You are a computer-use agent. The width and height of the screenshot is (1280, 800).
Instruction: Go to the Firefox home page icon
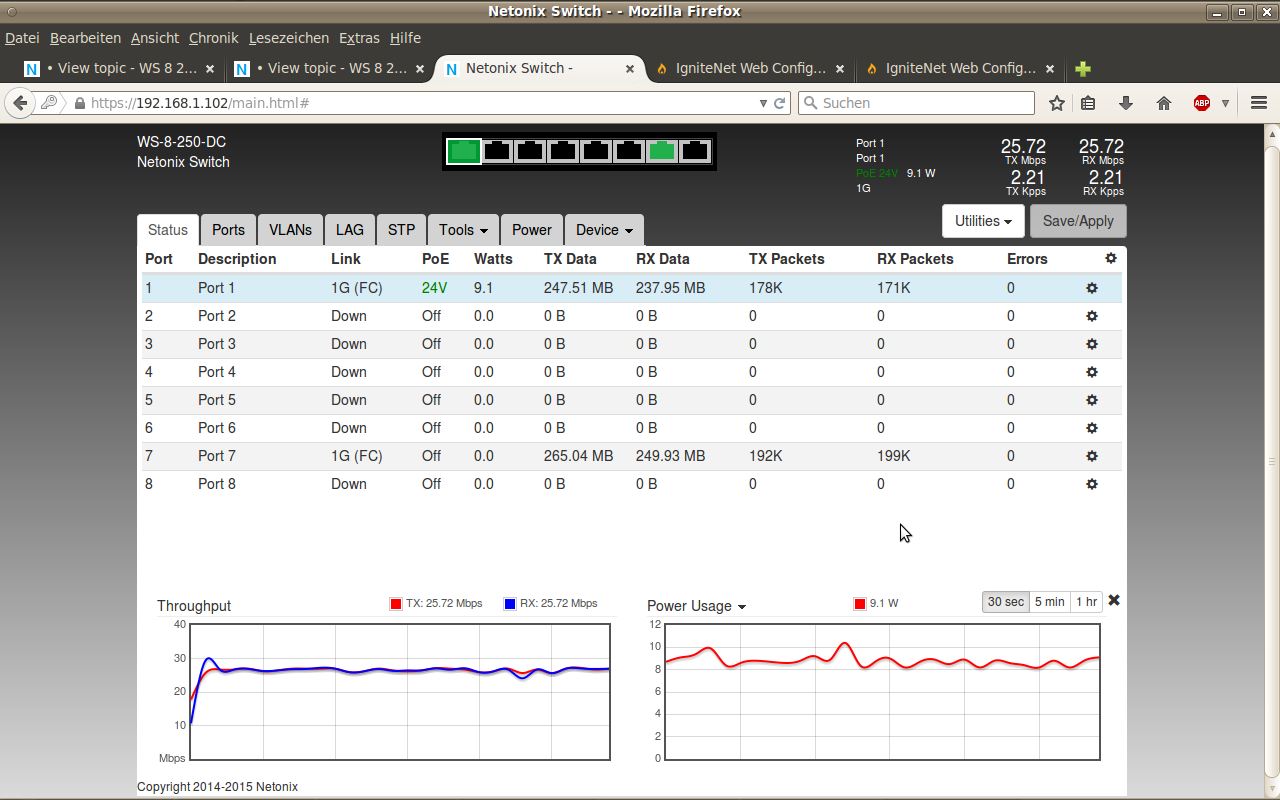coord(1163,103)
